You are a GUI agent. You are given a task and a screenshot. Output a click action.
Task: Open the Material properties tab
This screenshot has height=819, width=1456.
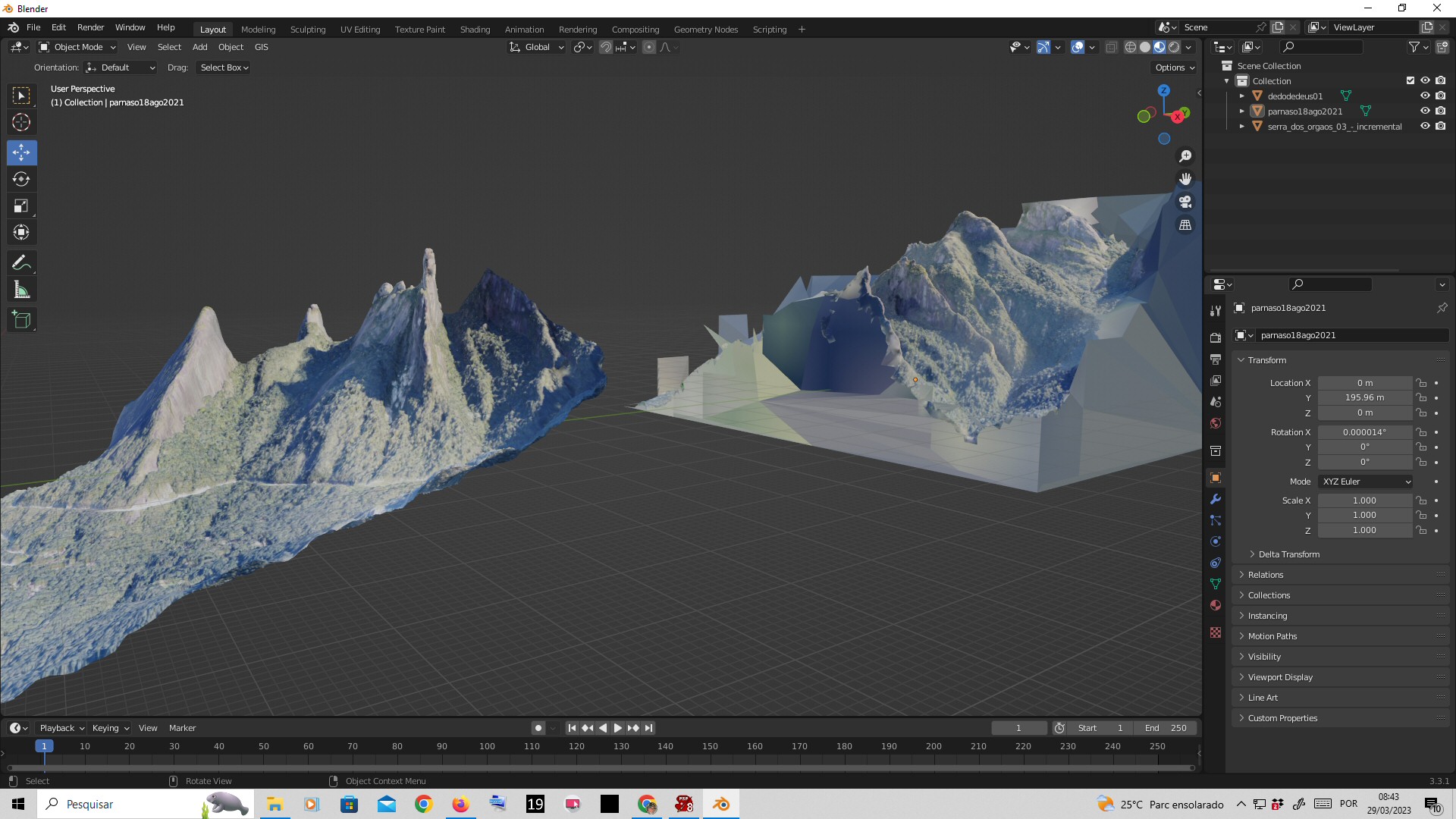tap(1216, 605)
